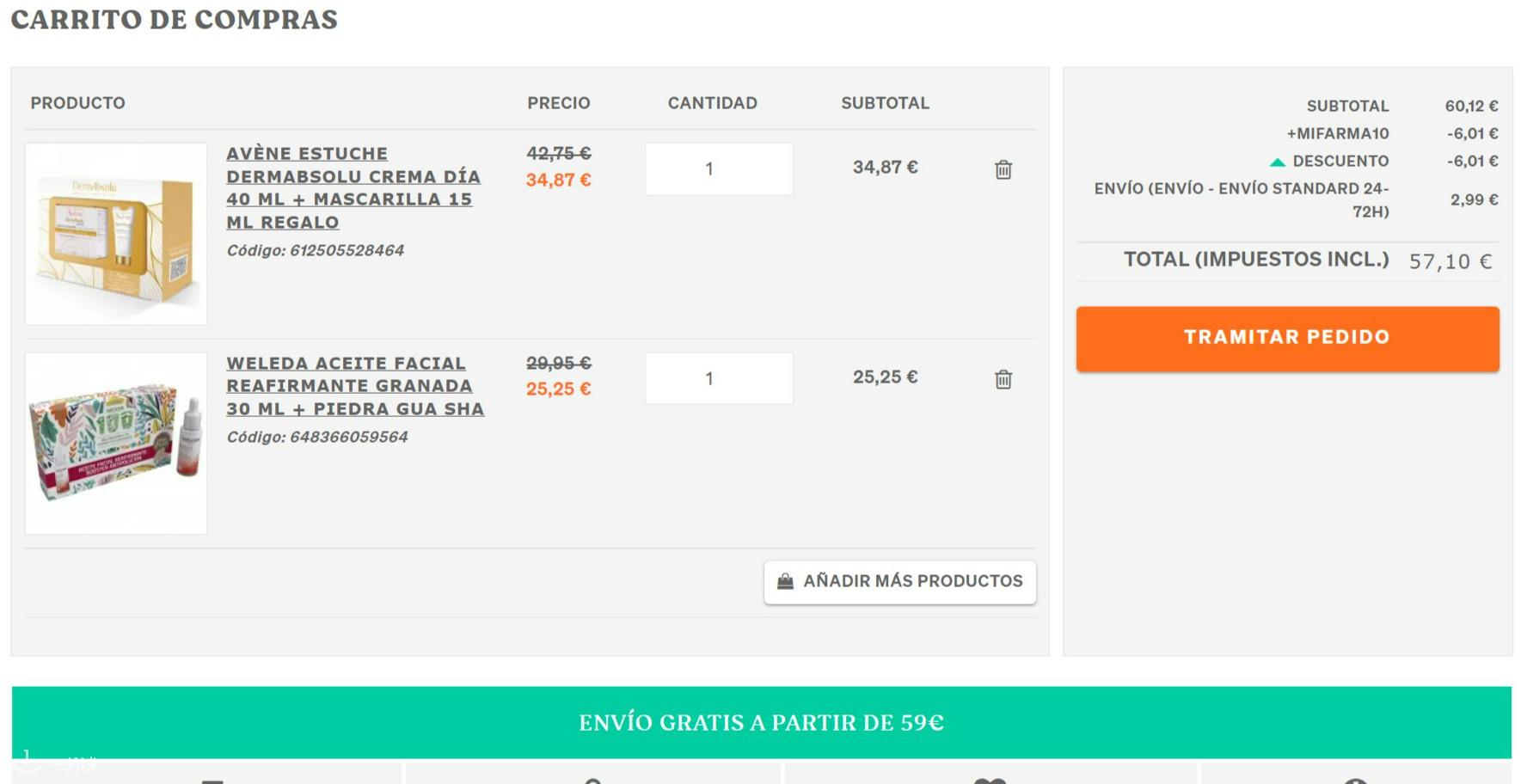1527x784 pixels.
Task: Click the total amount 57,10 €
Action: coord(1450,261)
